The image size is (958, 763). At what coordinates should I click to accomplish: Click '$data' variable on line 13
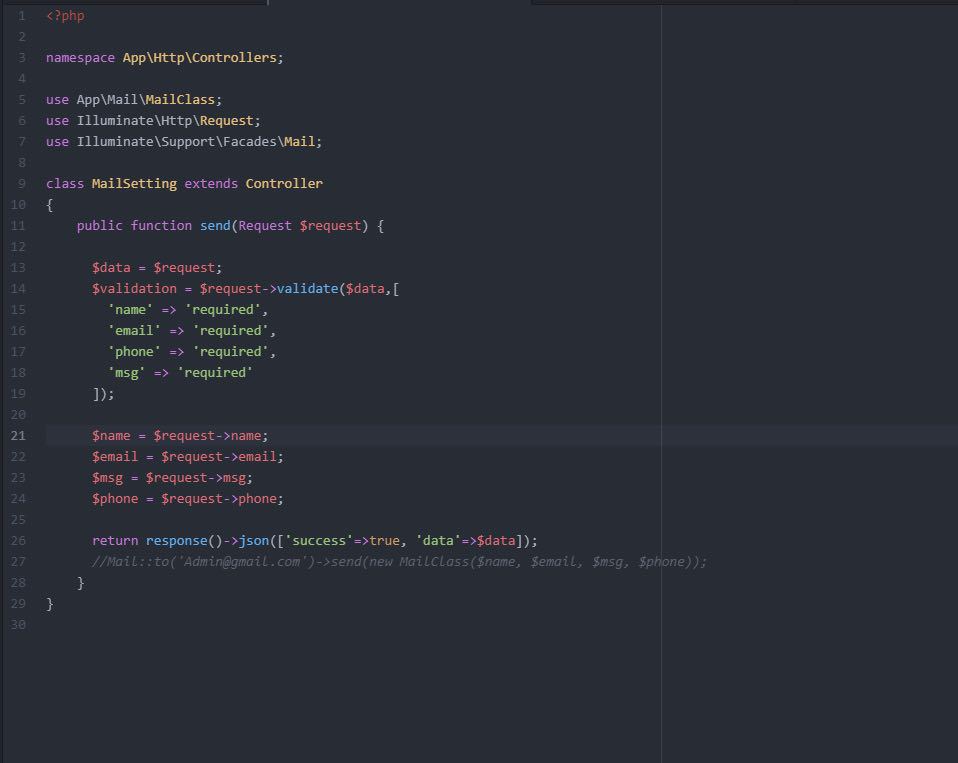coord(111,268)
